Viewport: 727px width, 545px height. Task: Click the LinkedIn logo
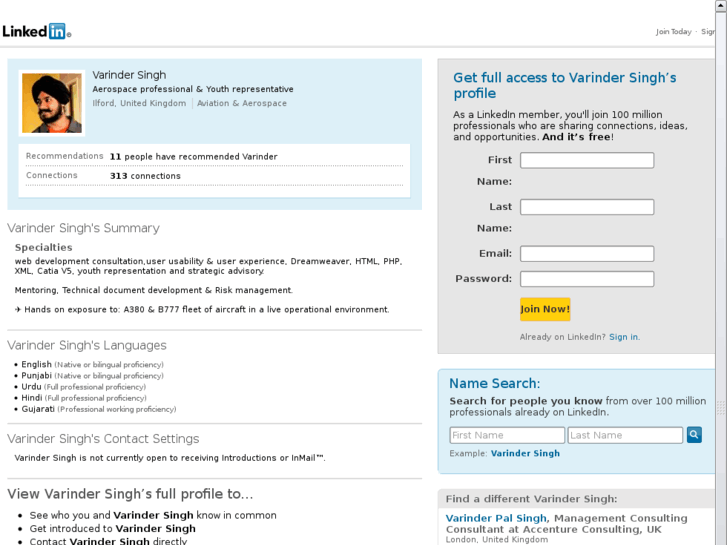tap(35, 31)
